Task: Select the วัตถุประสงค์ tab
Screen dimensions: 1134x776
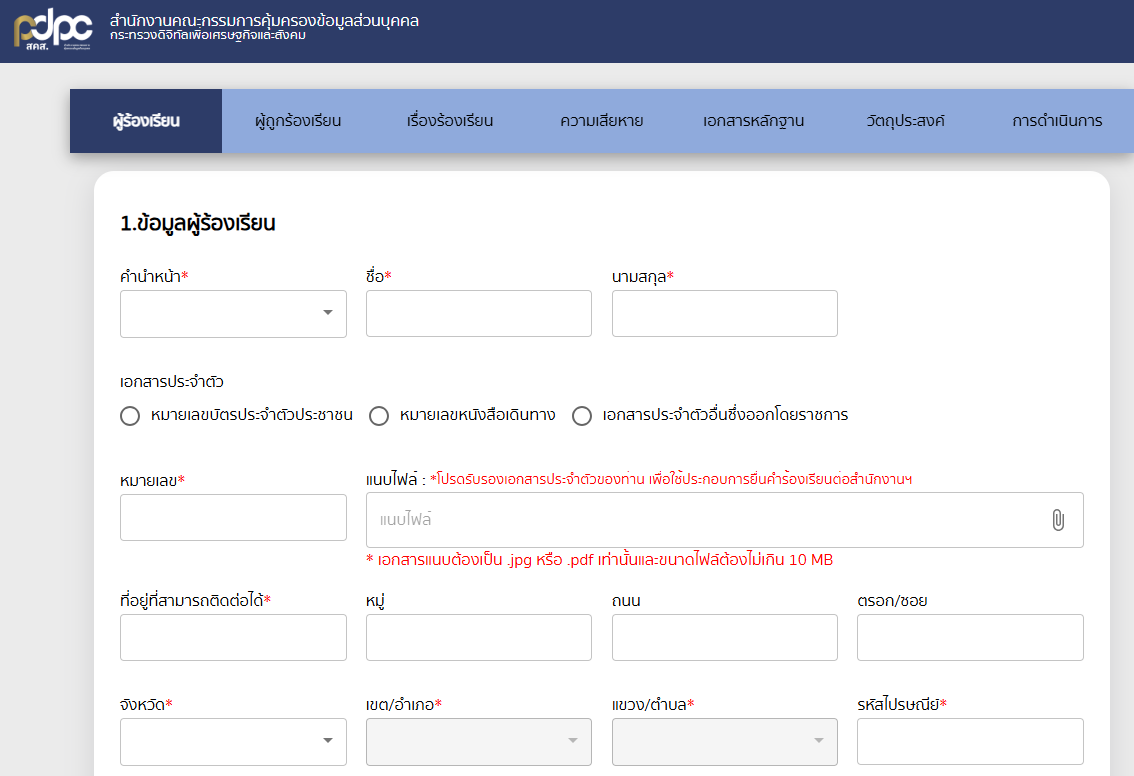Action: point(905,121)
